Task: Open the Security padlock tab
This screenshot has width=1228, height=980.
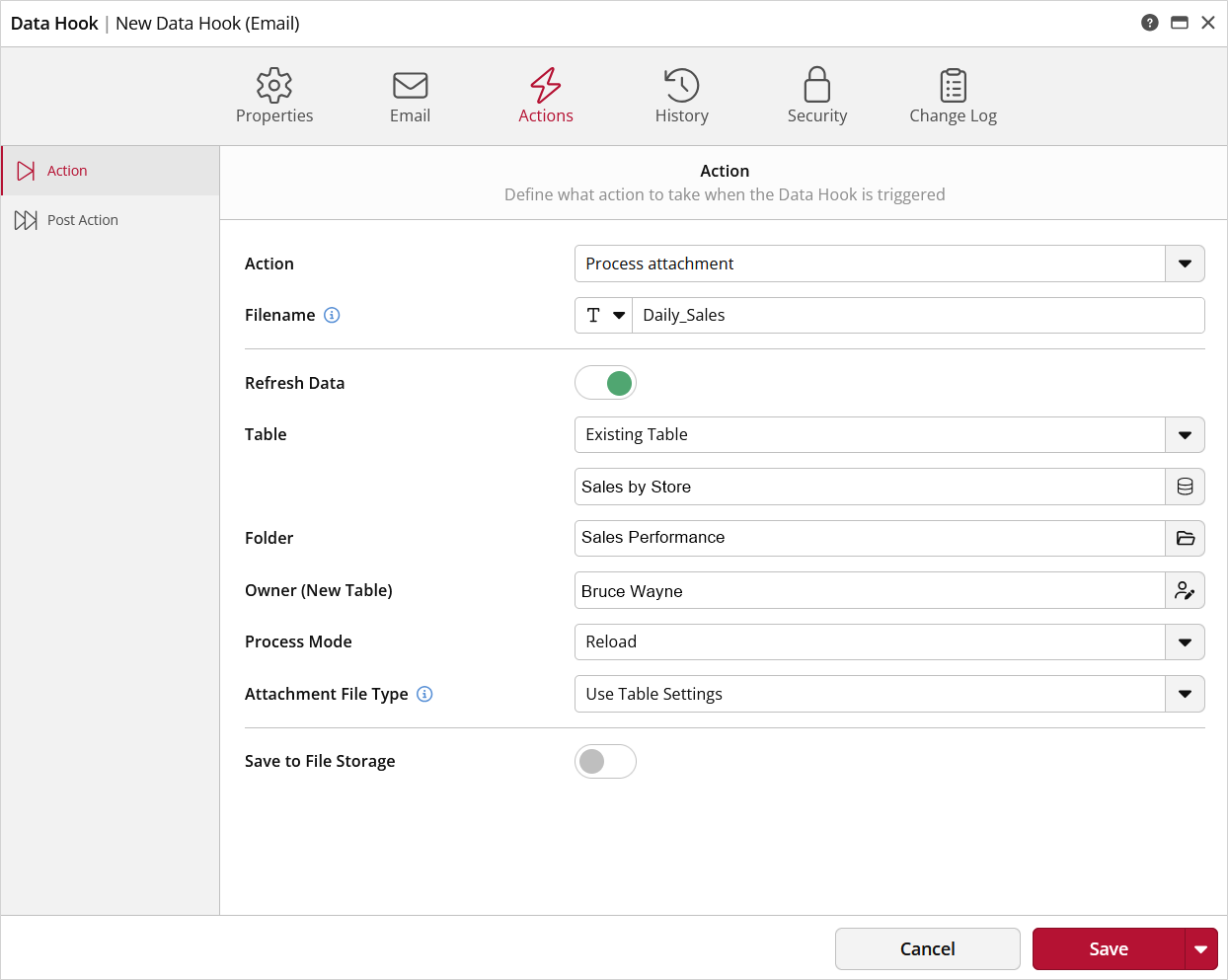Action: pos(817,96)
